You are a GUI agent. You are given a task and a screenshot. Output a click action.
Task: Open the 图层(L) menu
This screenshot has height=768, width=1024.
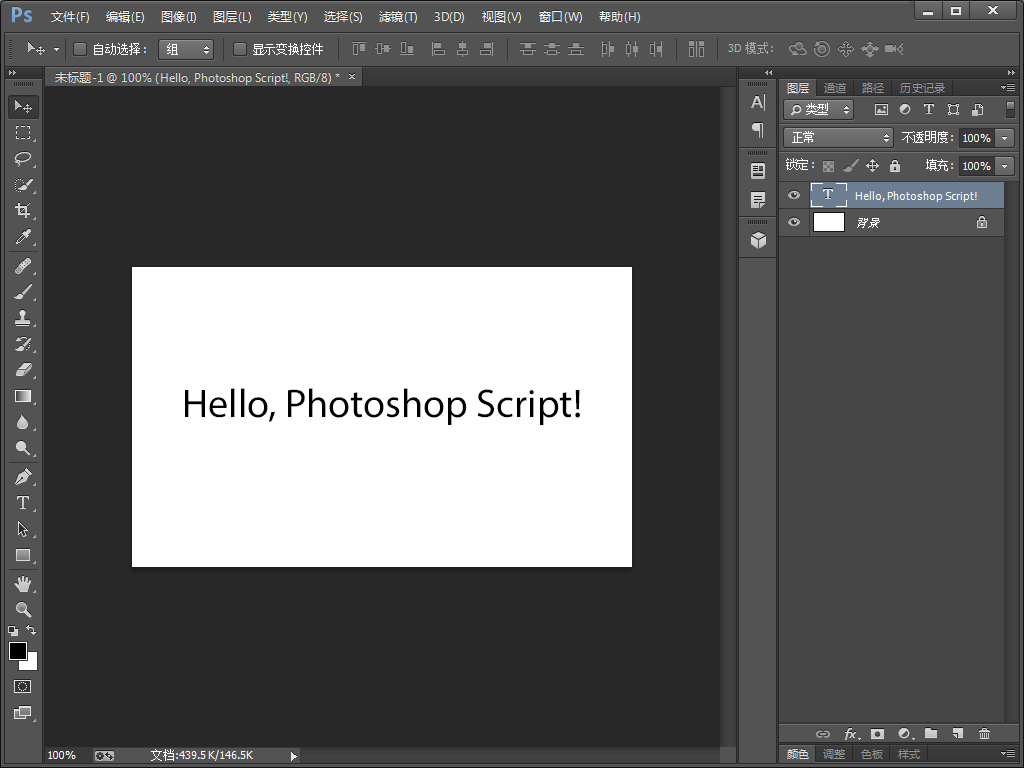point(232,16)
